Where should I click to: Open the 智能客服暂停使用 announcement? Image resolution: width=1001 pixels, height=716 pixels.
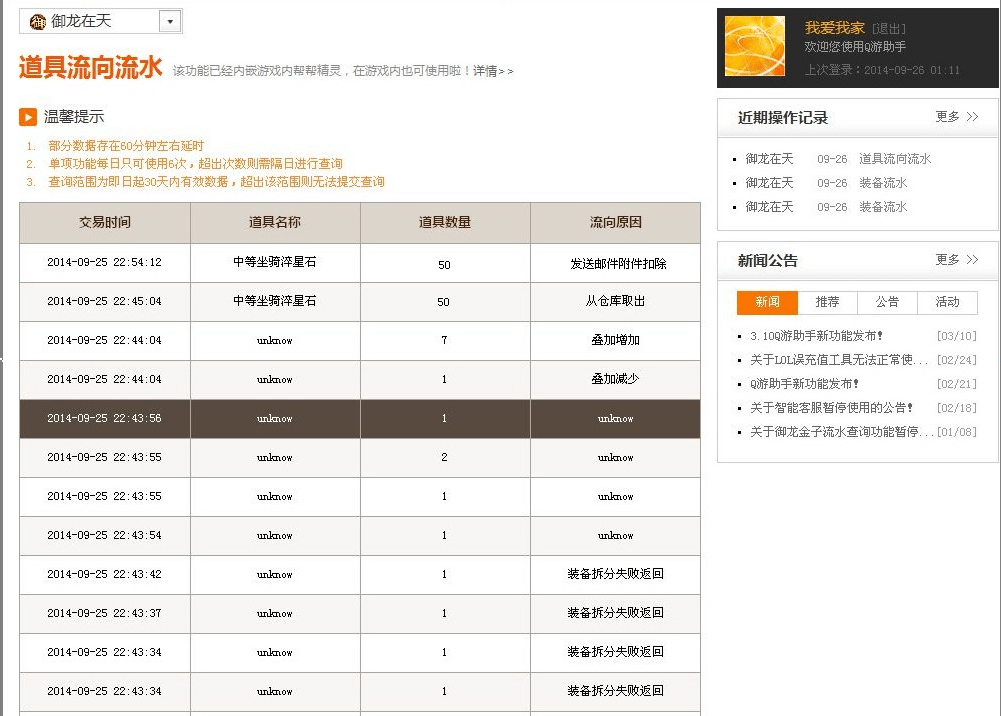point(832,408)
